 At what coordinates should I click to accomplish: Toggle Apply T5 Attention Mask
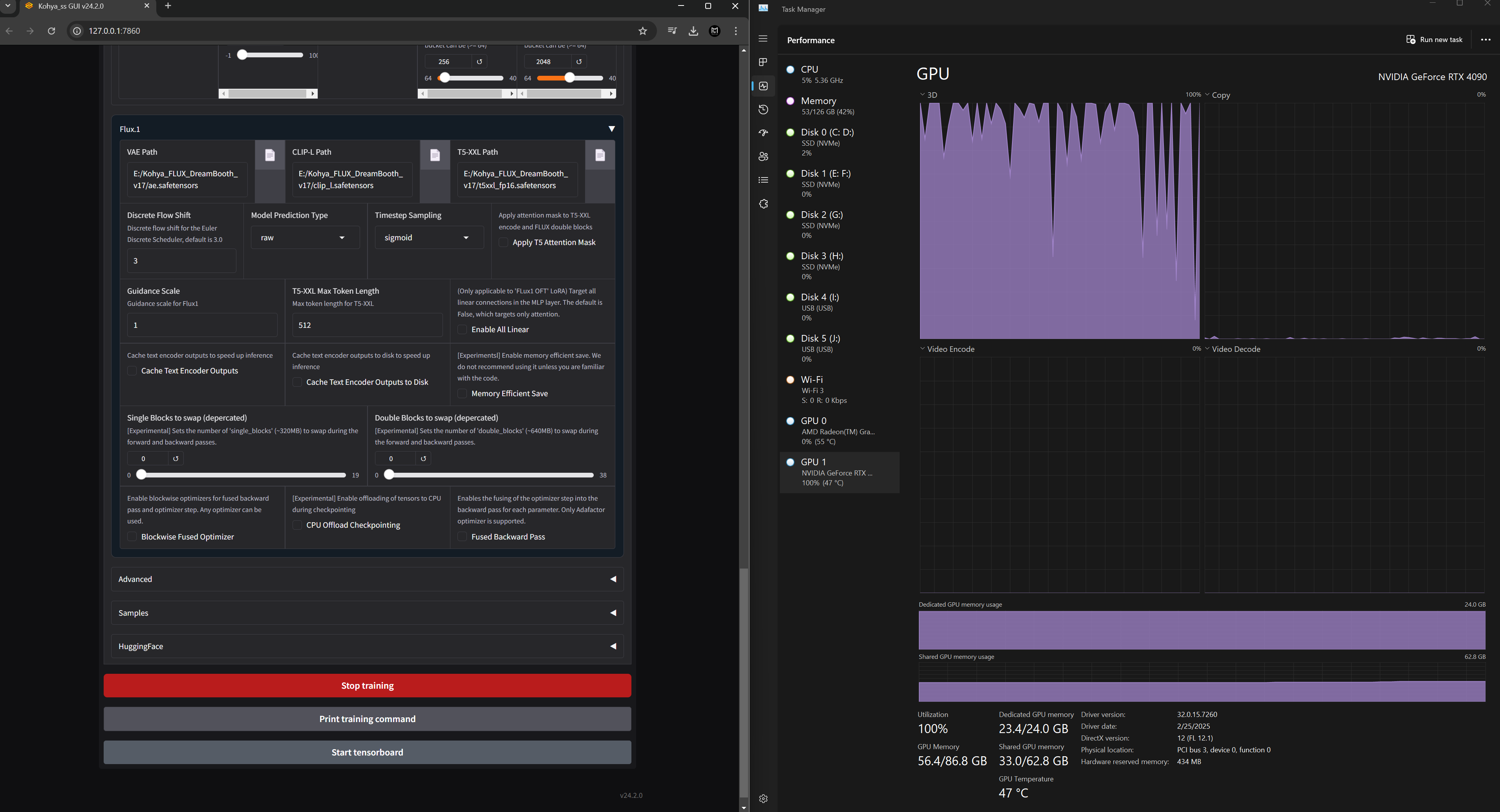[x=504, y=243]
